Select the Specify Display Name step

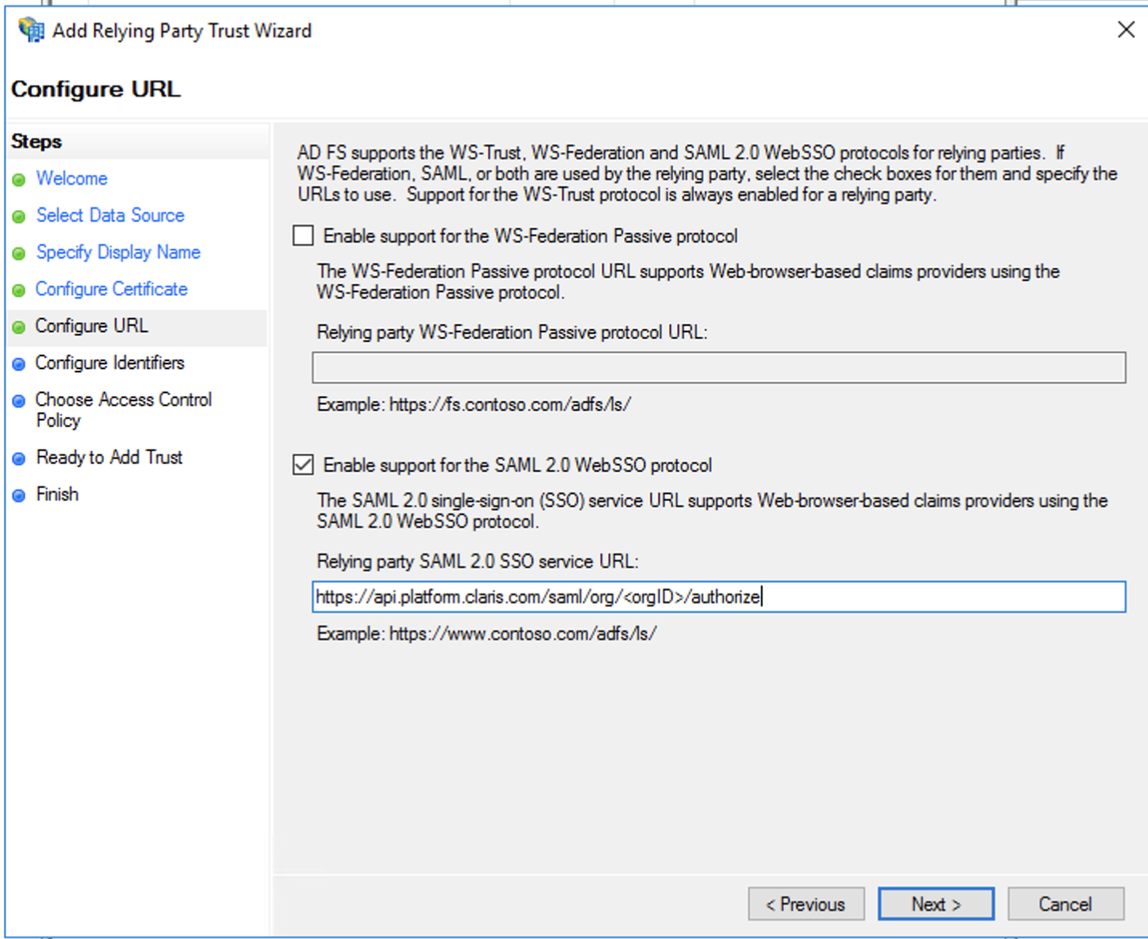(x=117, y=252)
